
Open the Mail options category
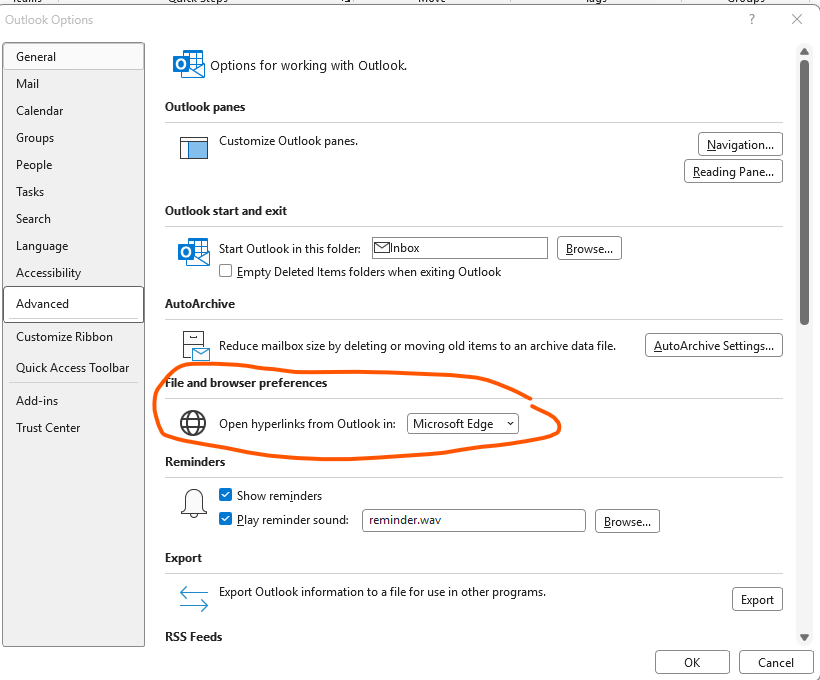click(x=74, y=84)
